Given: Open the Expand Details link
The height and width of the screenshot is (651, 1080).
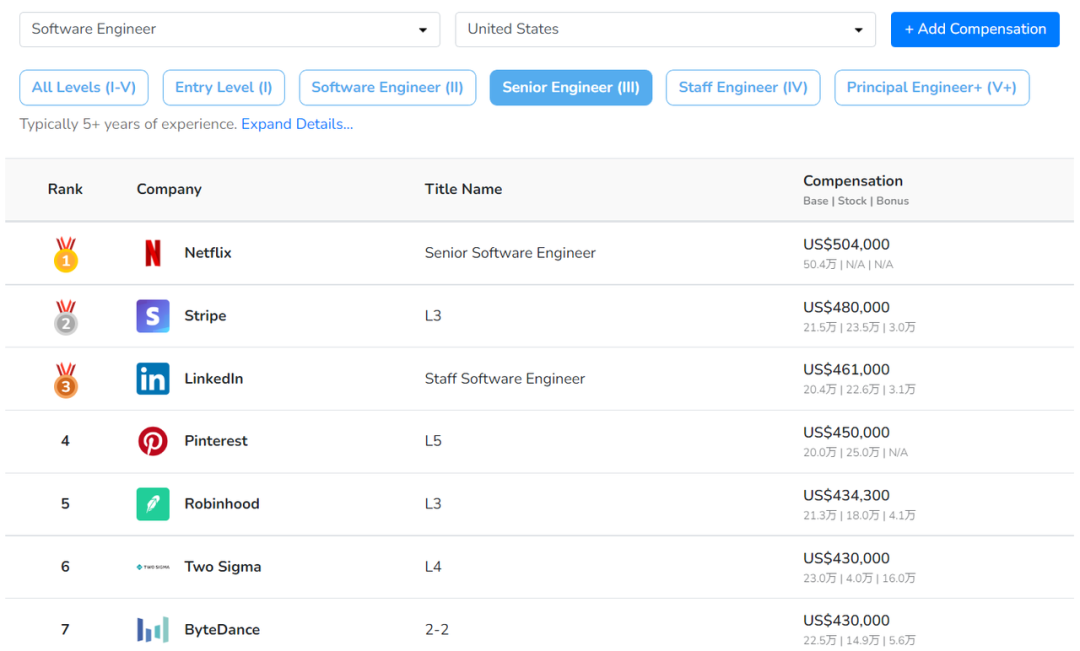Looking at the screenshot, I should [x=297, y=124].
